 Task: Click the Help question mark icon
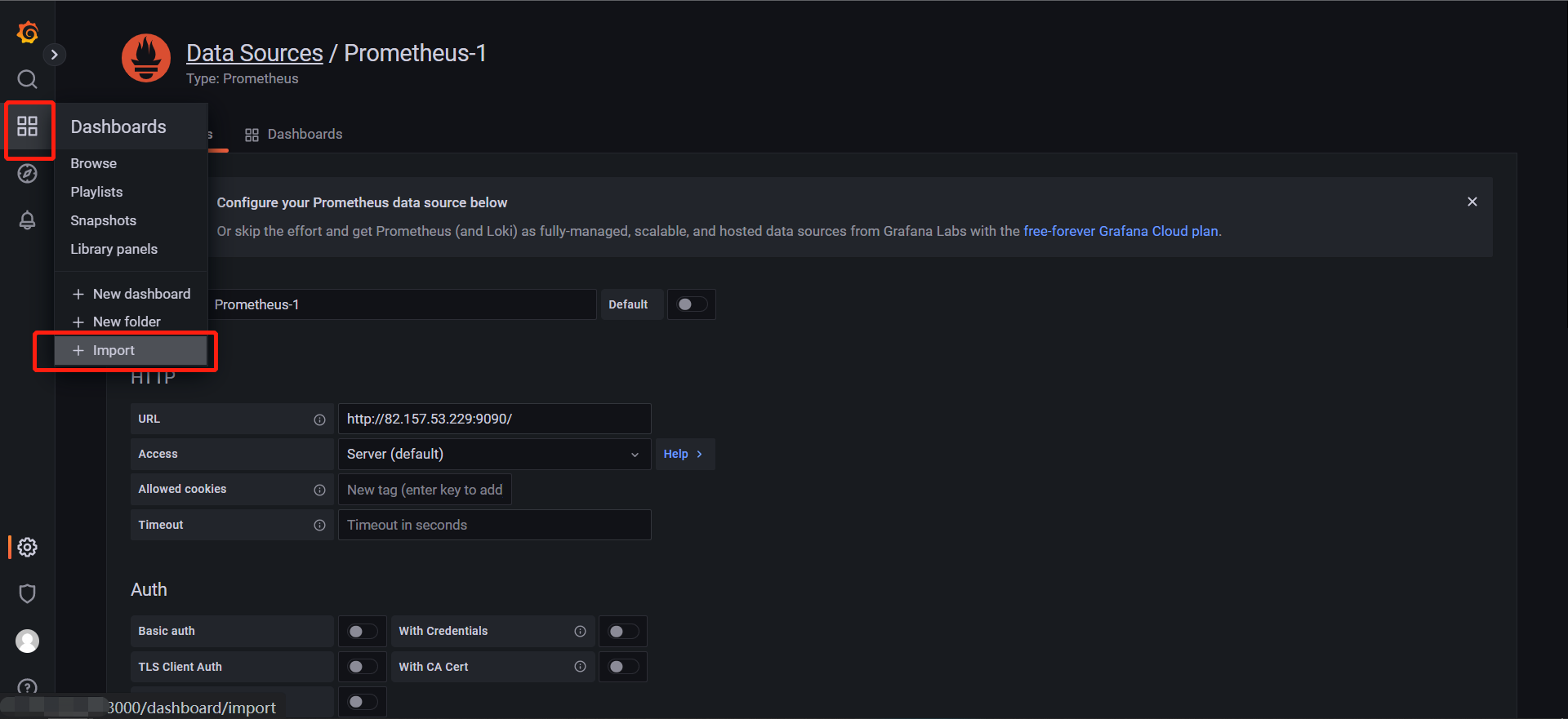[x=27, y=688]
